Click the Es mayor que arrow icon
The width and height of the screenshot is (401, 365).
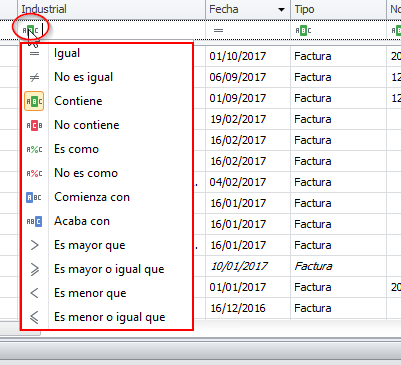pos(34,245)
